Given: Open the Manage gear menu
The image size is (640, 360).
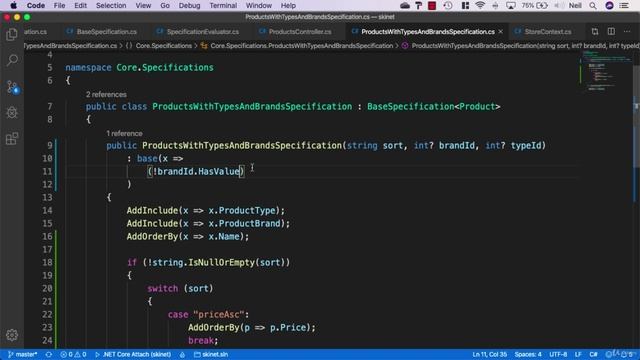Looking at the screenshot, I should click(12, 335).
